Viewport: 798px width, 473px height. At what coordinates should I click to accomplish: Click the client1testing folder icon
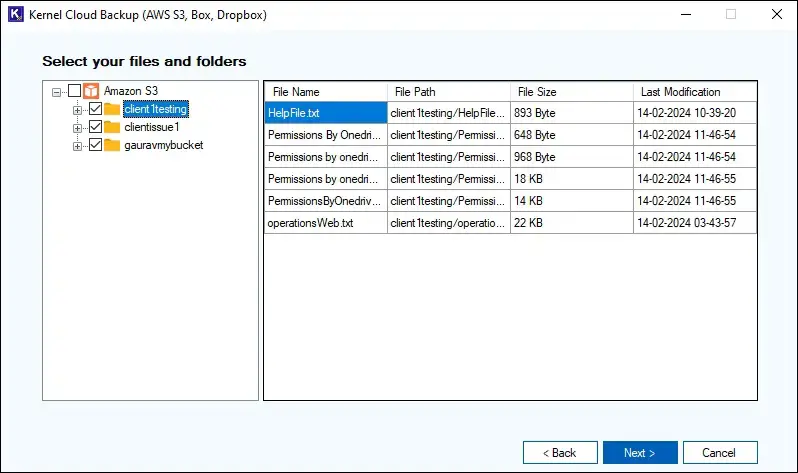(x=112, y=109)
